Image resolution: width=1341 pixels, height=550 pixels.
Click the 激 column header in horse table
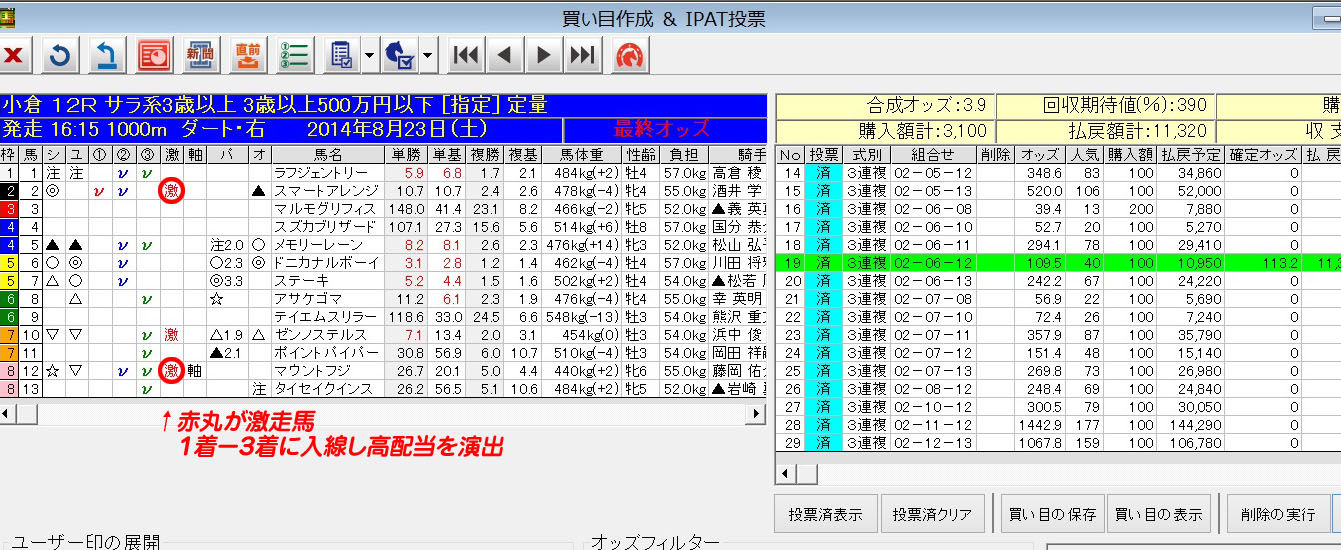(171, 155)
